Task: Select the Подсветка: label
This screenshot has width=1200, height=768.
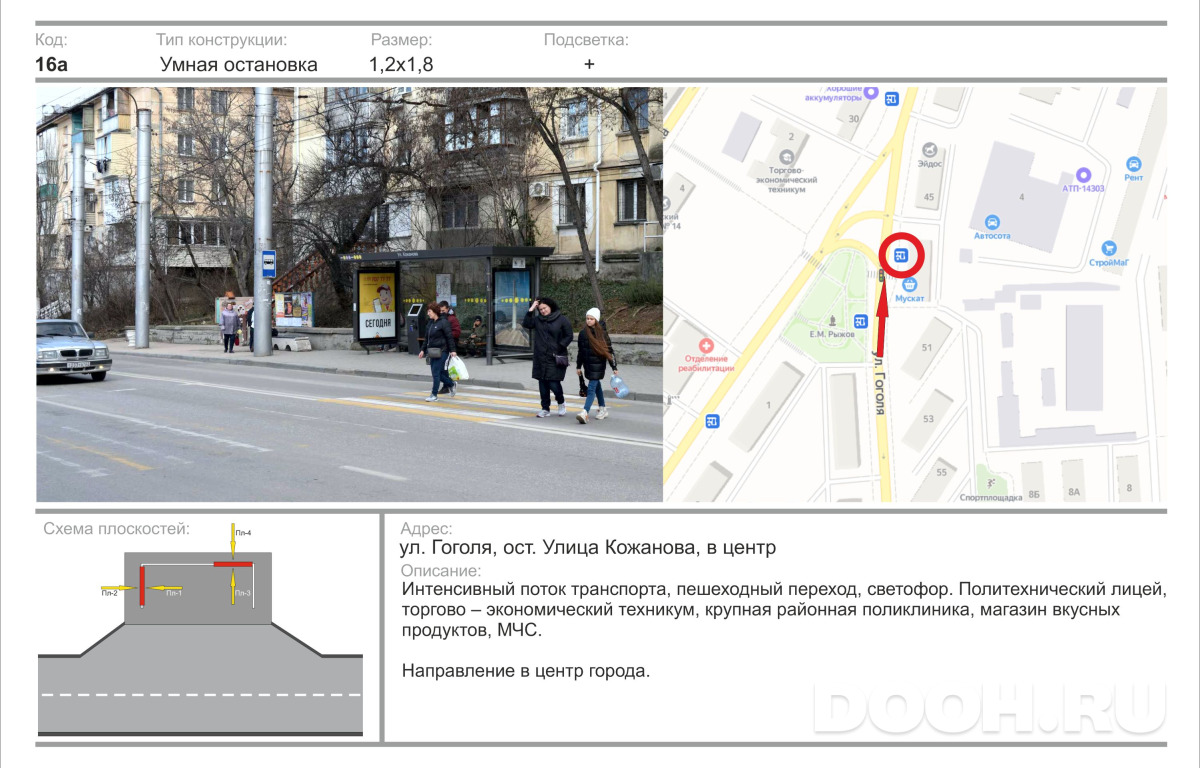Action: point(586,40)
